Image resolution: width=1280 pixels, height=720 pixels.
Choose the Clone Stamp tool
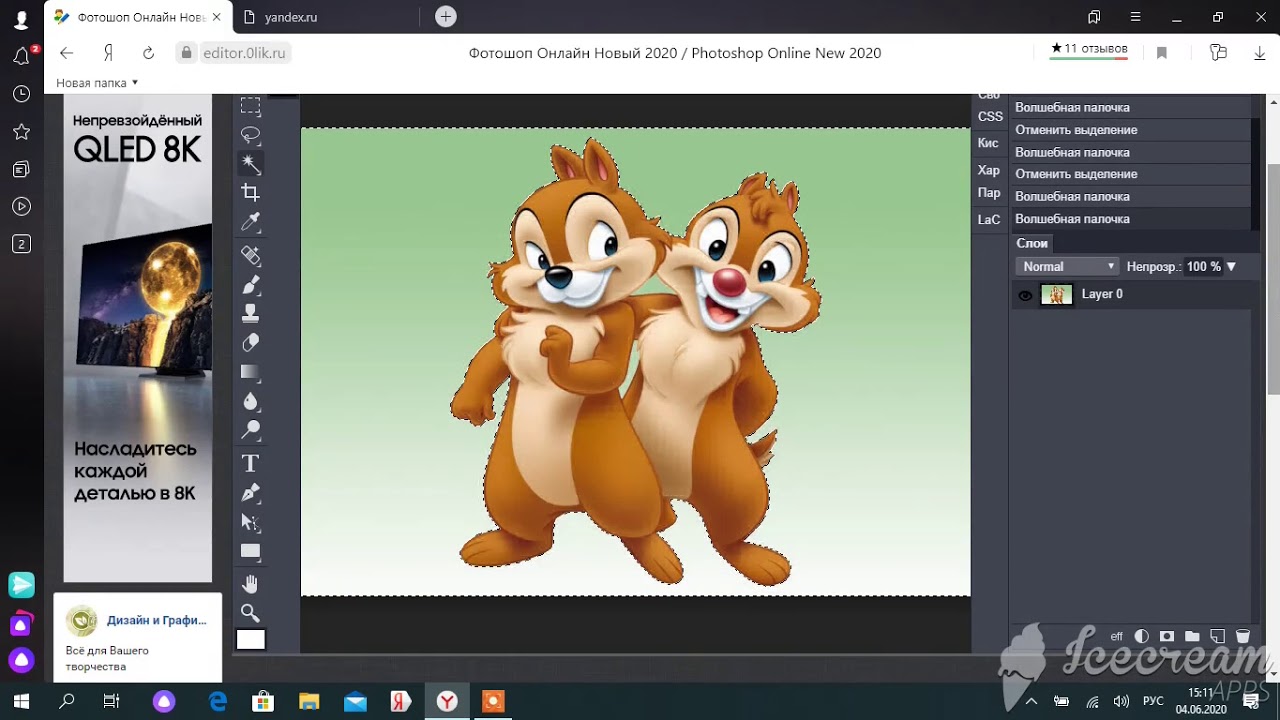coord(251,314)
